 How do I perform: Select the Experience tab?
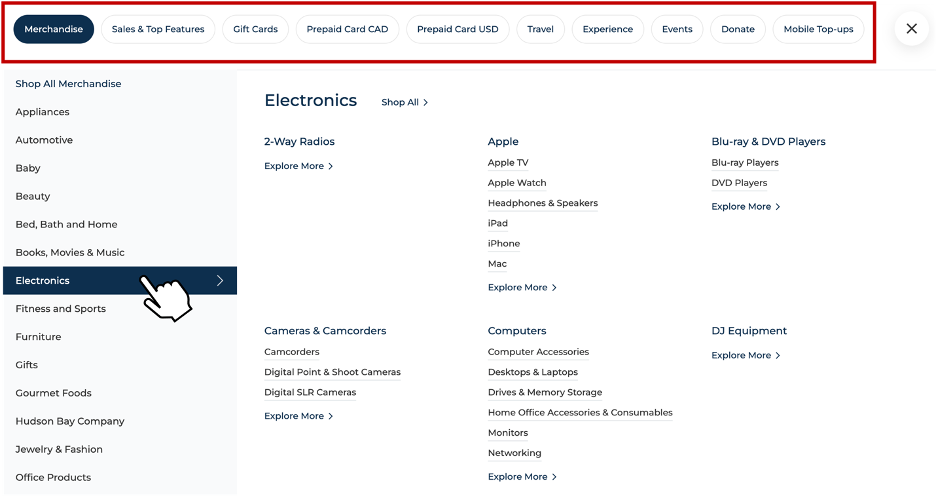pos(608,29)
